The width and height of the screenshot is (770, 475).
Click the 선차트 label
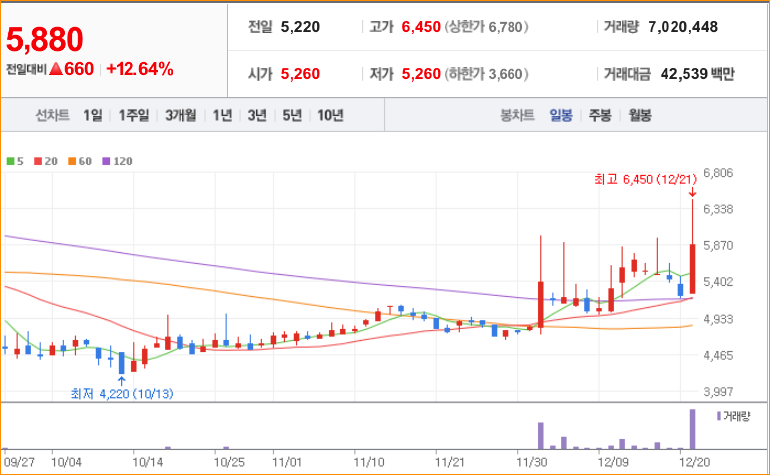(53, 115)
